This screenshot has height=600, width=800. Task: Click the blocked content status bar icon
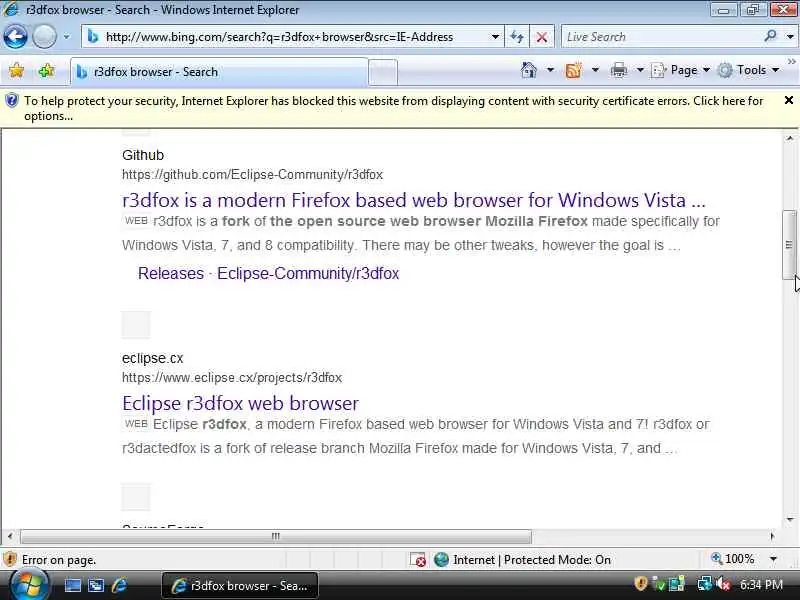click(x=418, y=560)
